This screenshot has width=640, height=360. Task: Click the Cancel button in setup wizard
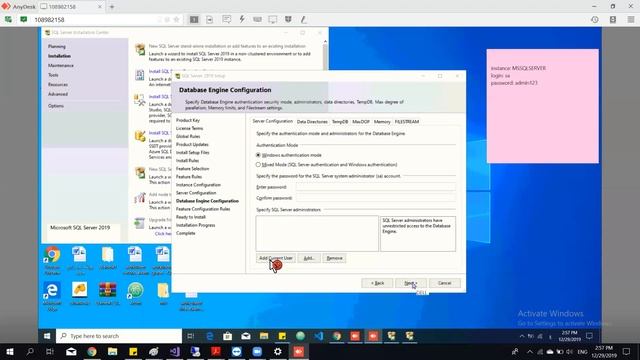[x=444, y=283]
